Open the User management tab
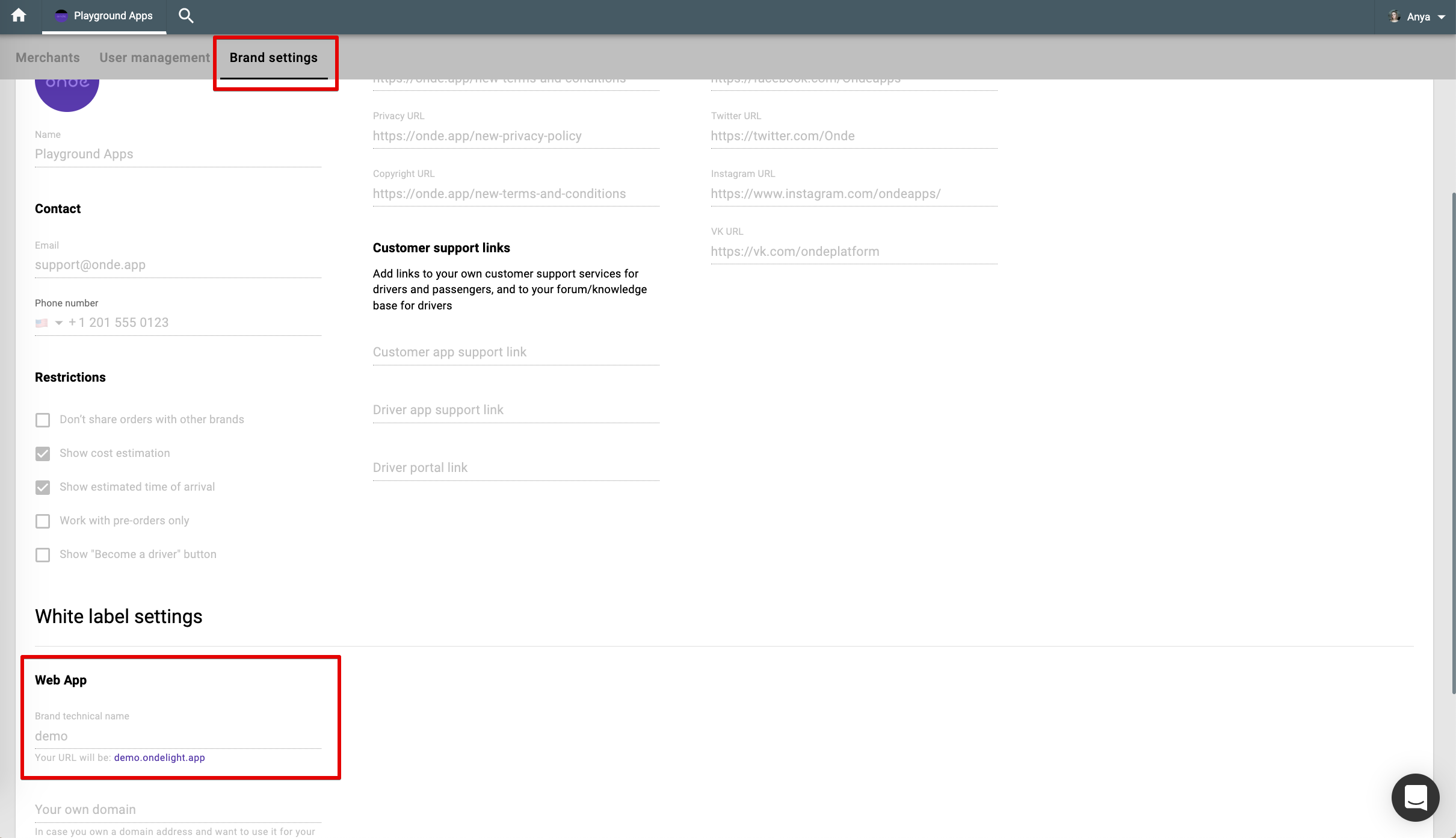The image size is (1456, 838). click(x=155, y=58)
